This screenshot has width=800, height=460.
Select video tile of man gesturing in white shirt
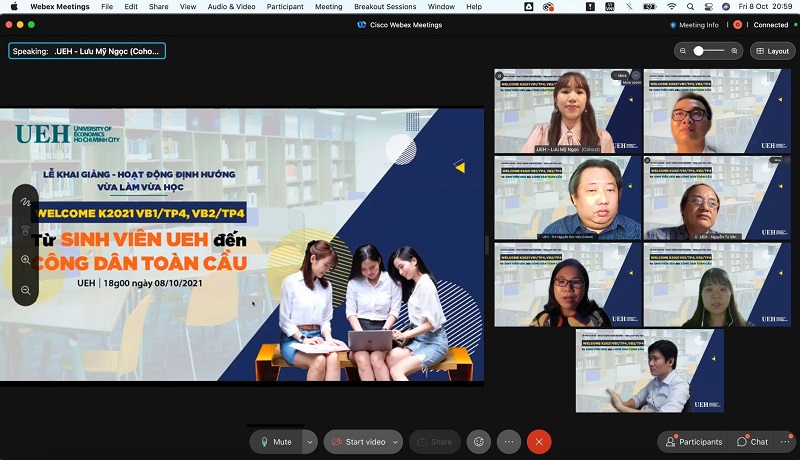click(x=649, y=371)
